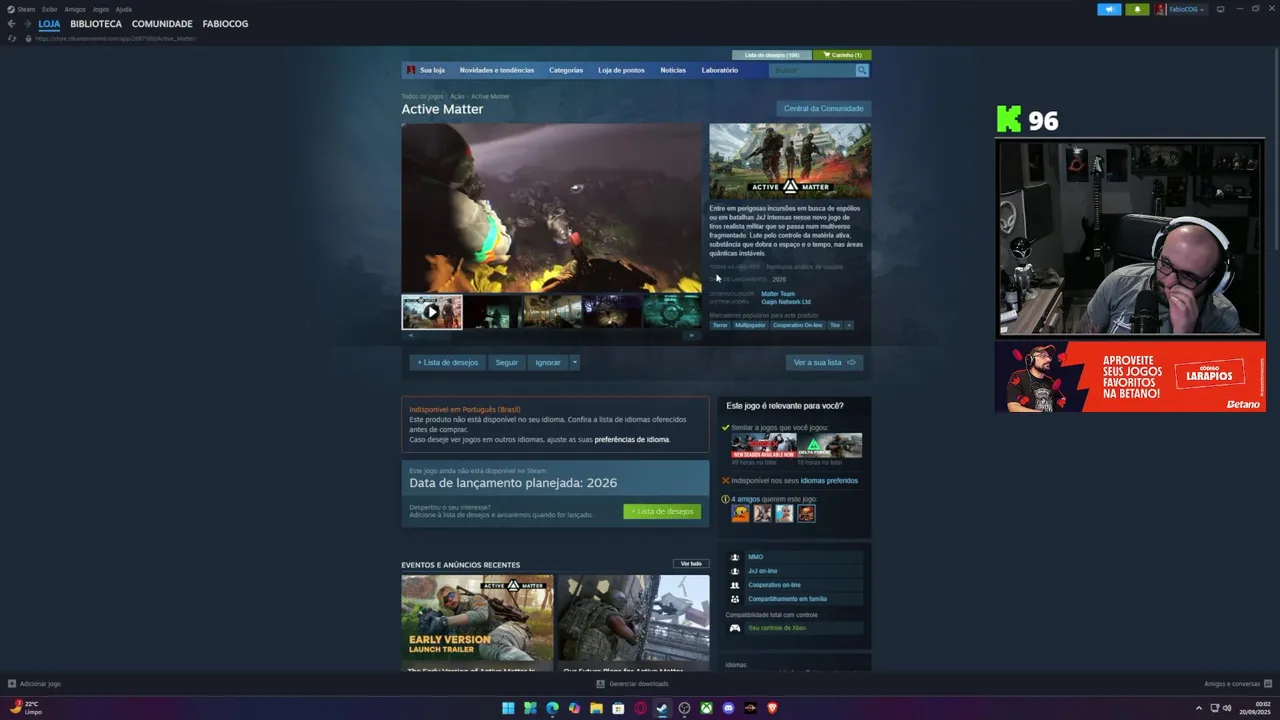Open idiomas preferidos link

(x=829, y=480)
